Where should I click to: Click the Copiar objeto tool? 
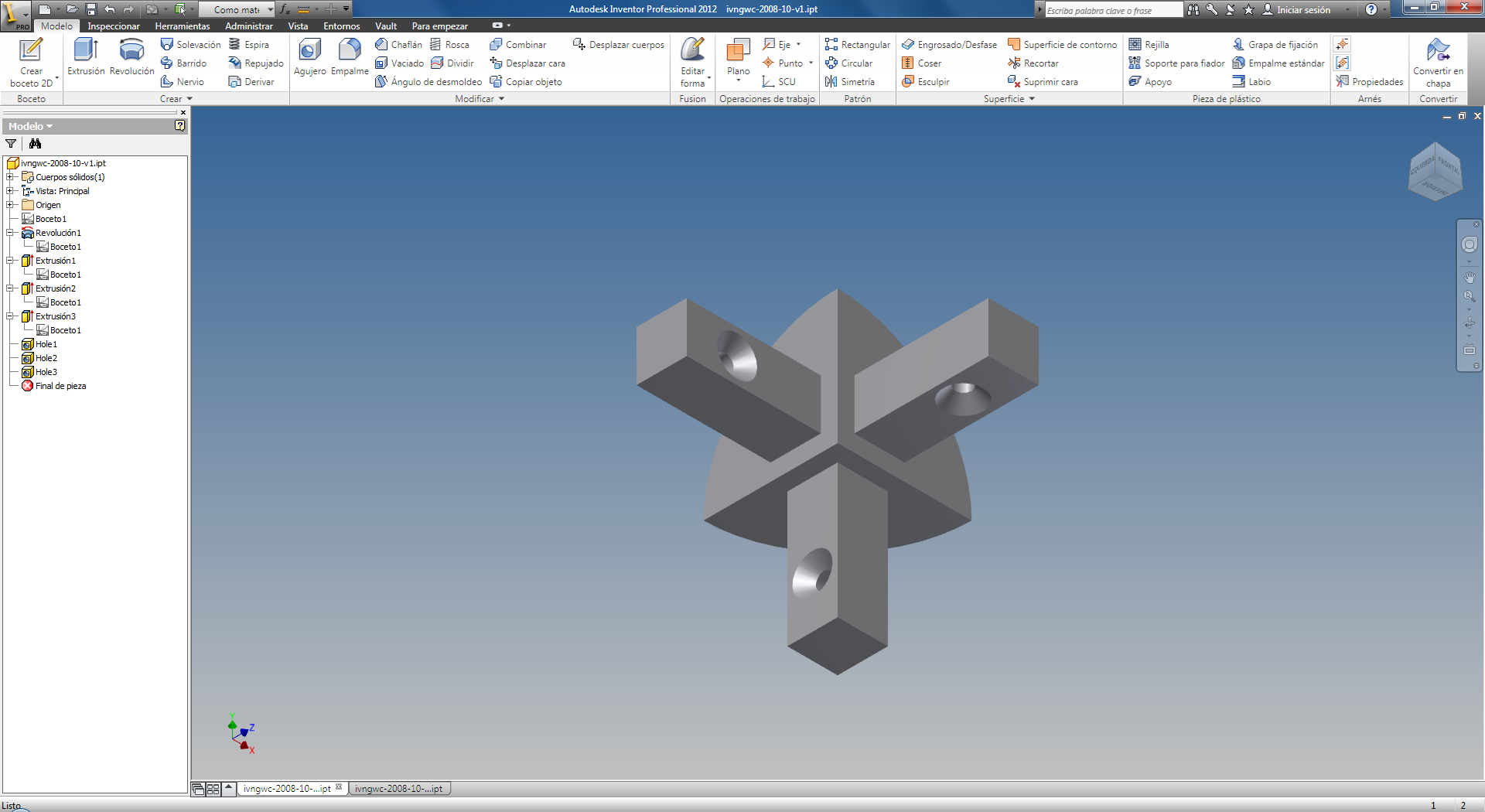526,82
